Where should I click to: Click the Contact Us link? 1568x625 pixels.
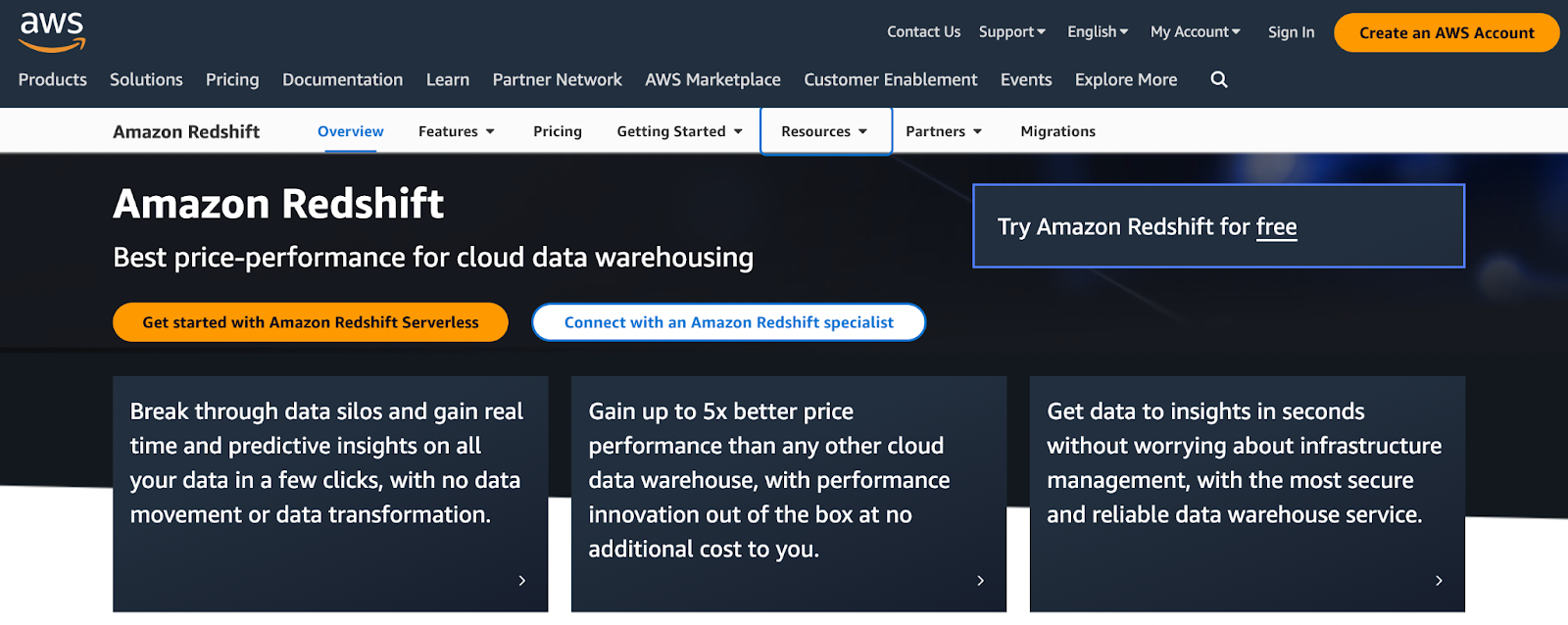tap(924, 32)
